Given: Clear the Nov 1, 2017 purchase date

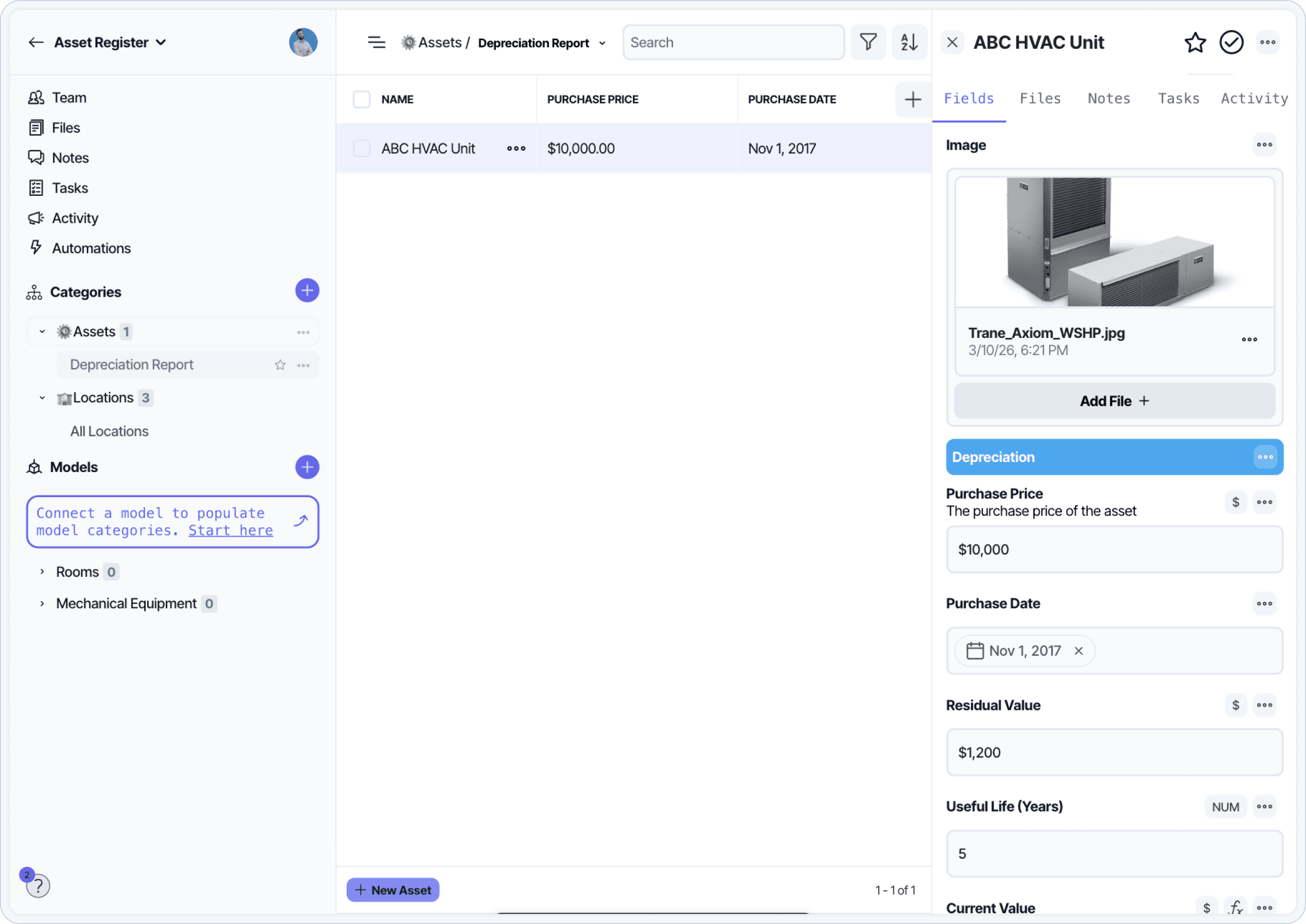Looking at the screenshot, I should 1078,651.
